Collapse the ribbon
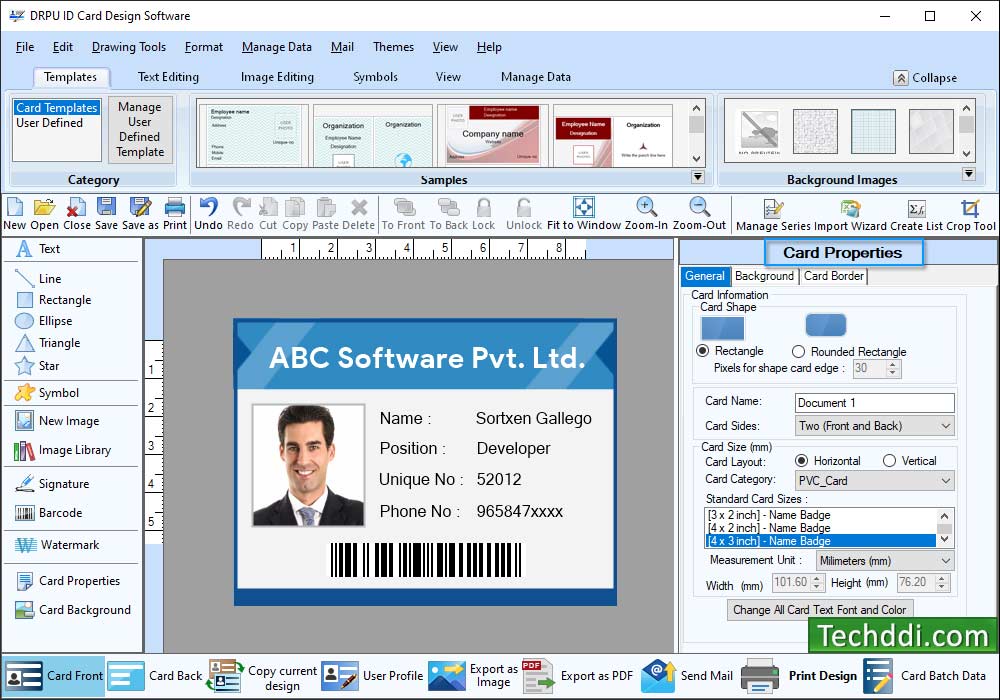Screen dimensions: 1000x700 point(925,78)
